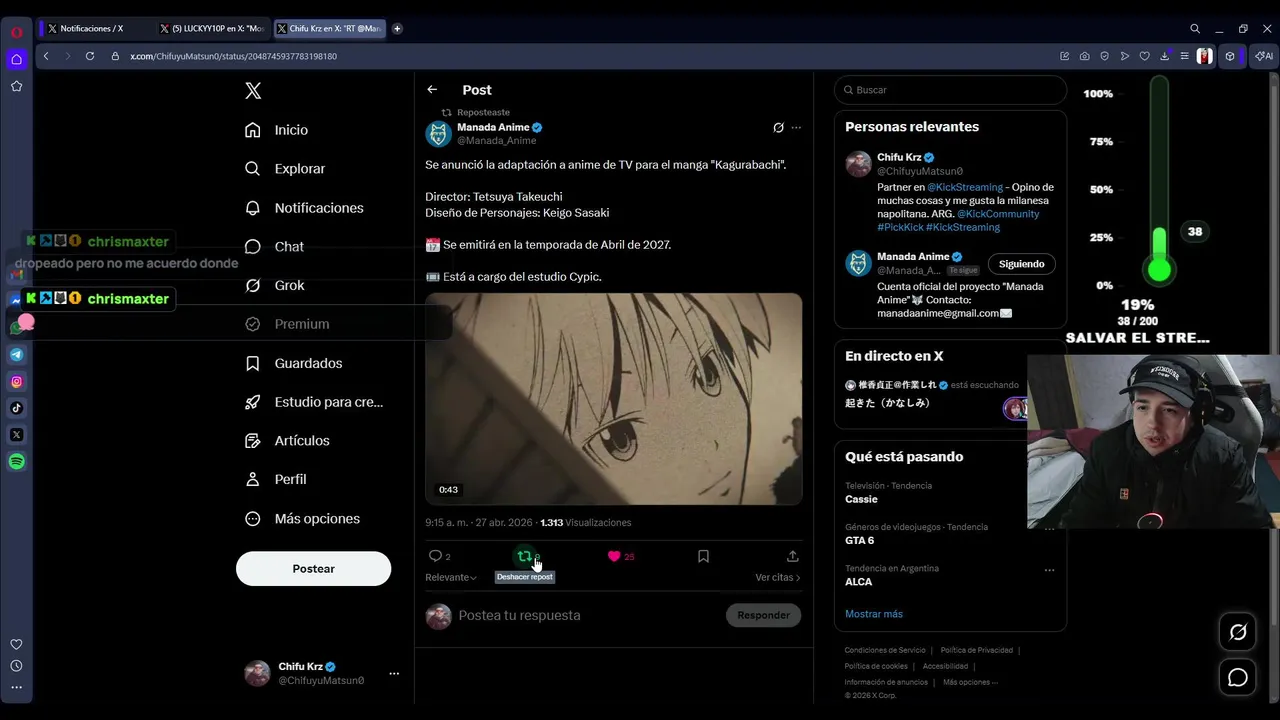Click the Grok icon on Manada Anime post
This screenshot has width=1280, height=720.
coord(778,128)
